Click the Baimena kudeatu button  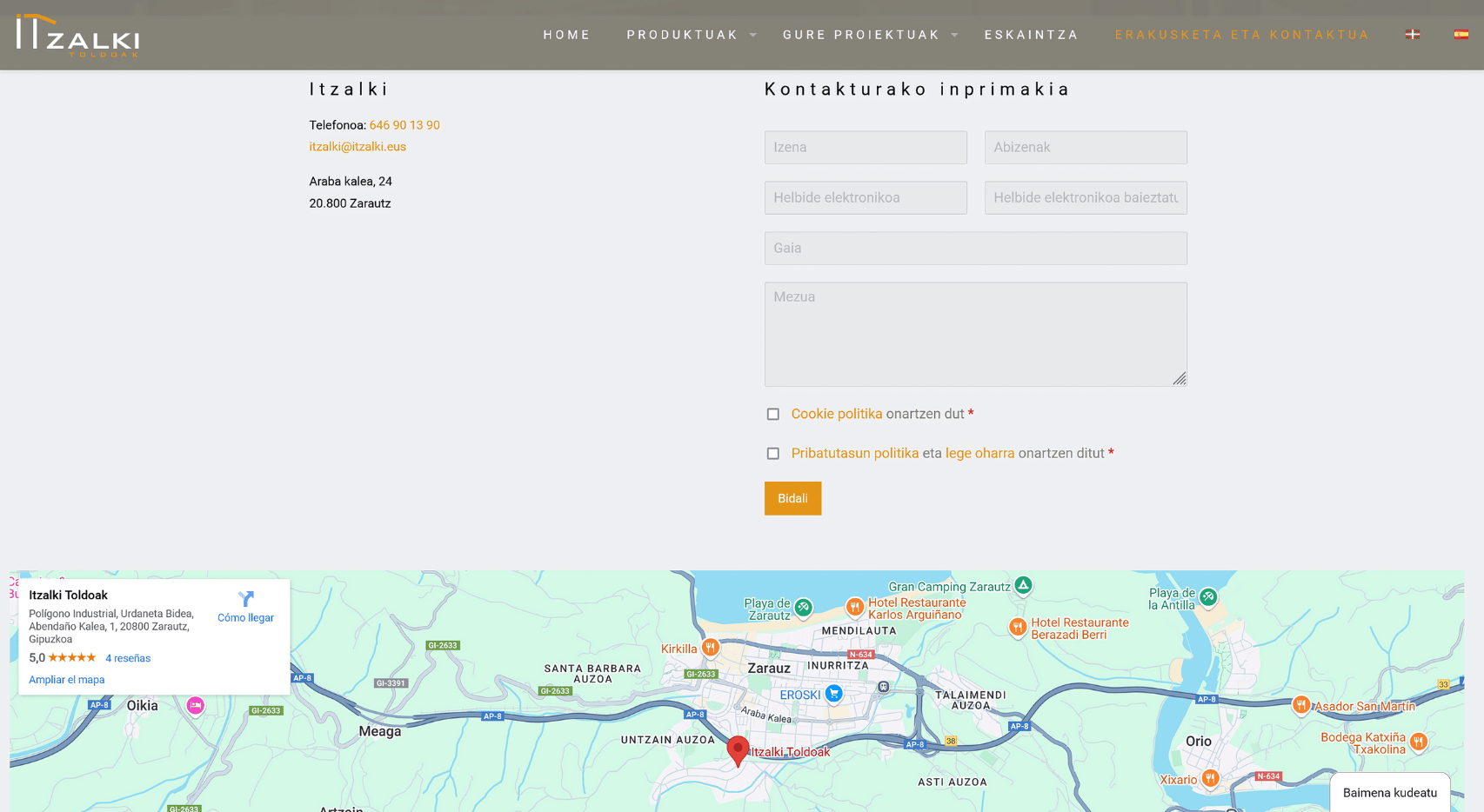pos(1389,792)
